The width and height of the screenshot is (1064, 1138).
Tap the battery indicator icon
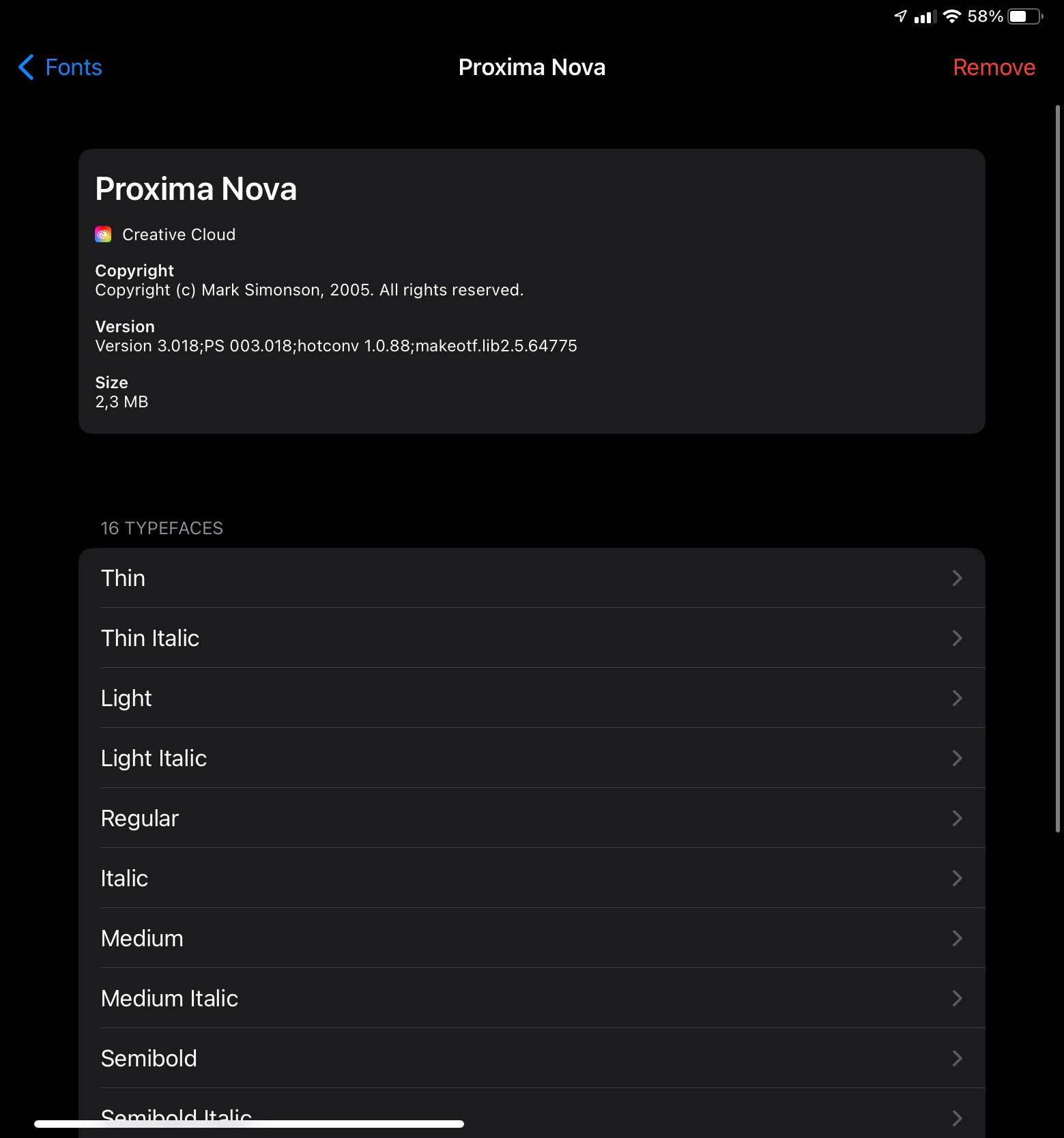tap(1026, 16)
